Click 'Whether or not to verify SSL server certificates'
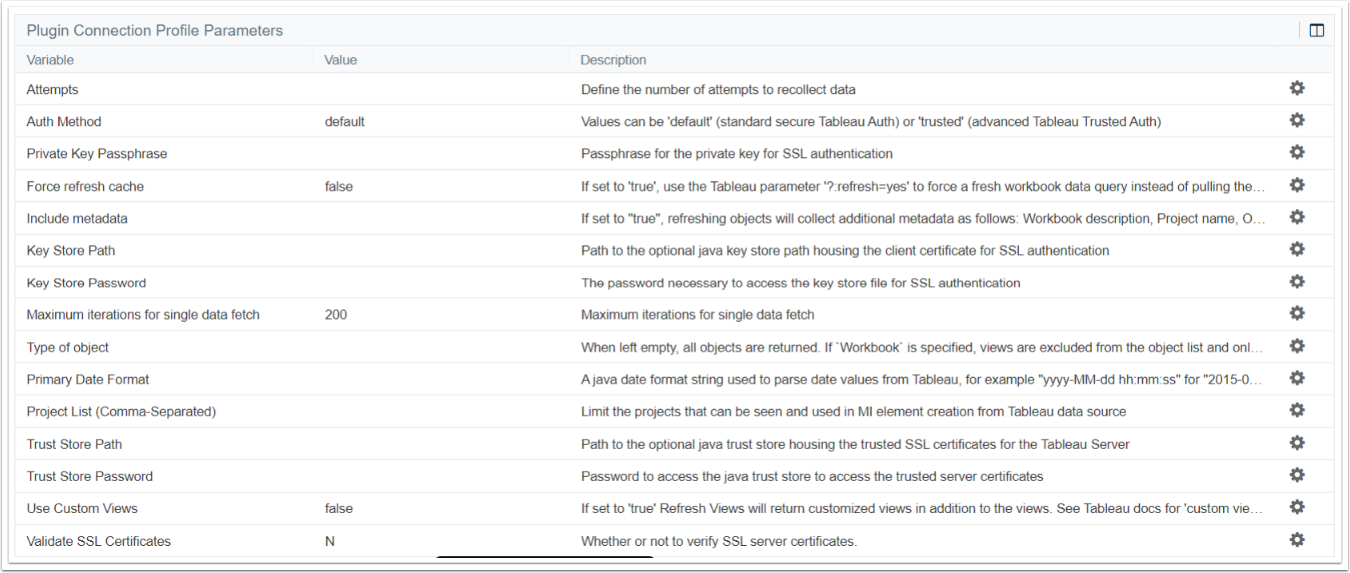This screenshot has height=573, width=1350. pos(719,541)
